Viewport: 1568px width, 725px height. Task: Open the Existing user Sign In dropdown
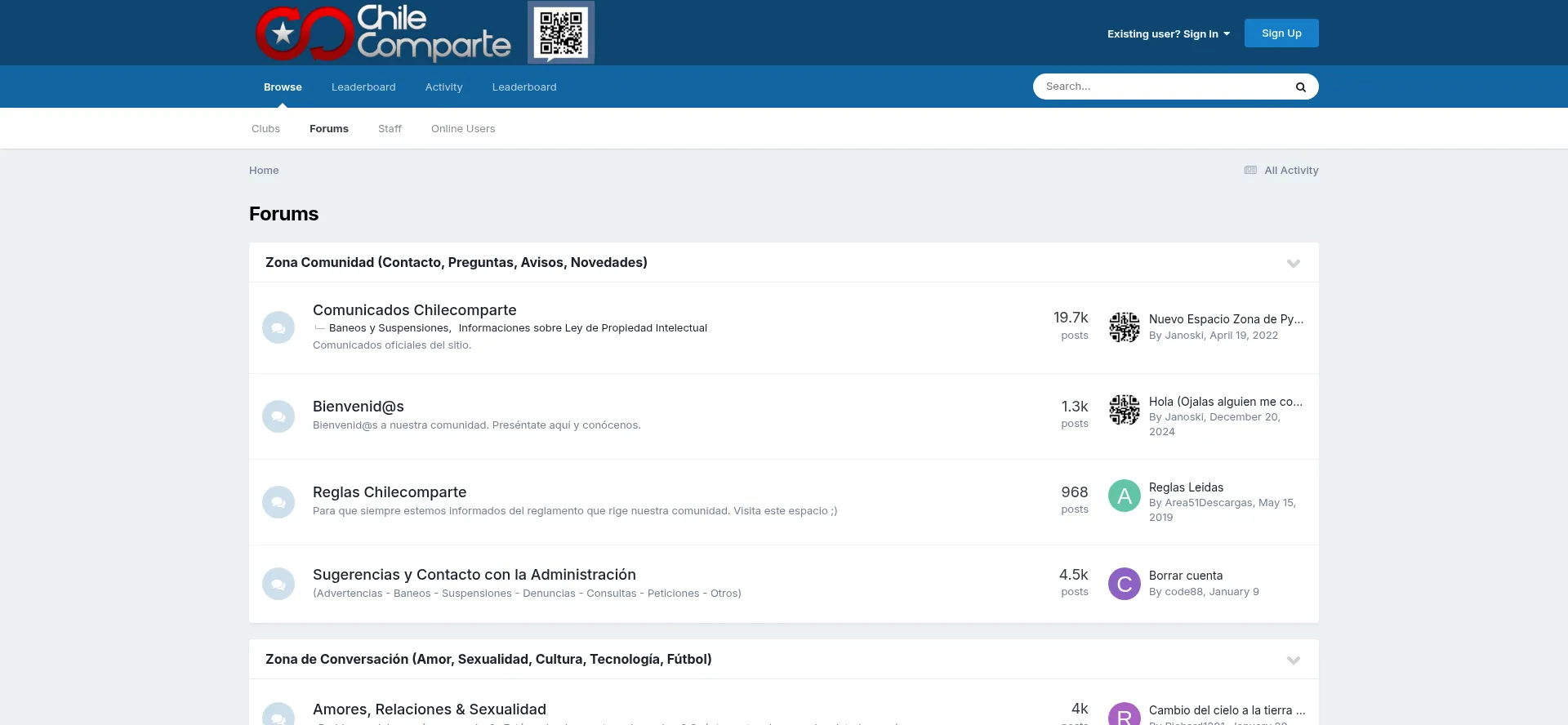coord(1168,33)
